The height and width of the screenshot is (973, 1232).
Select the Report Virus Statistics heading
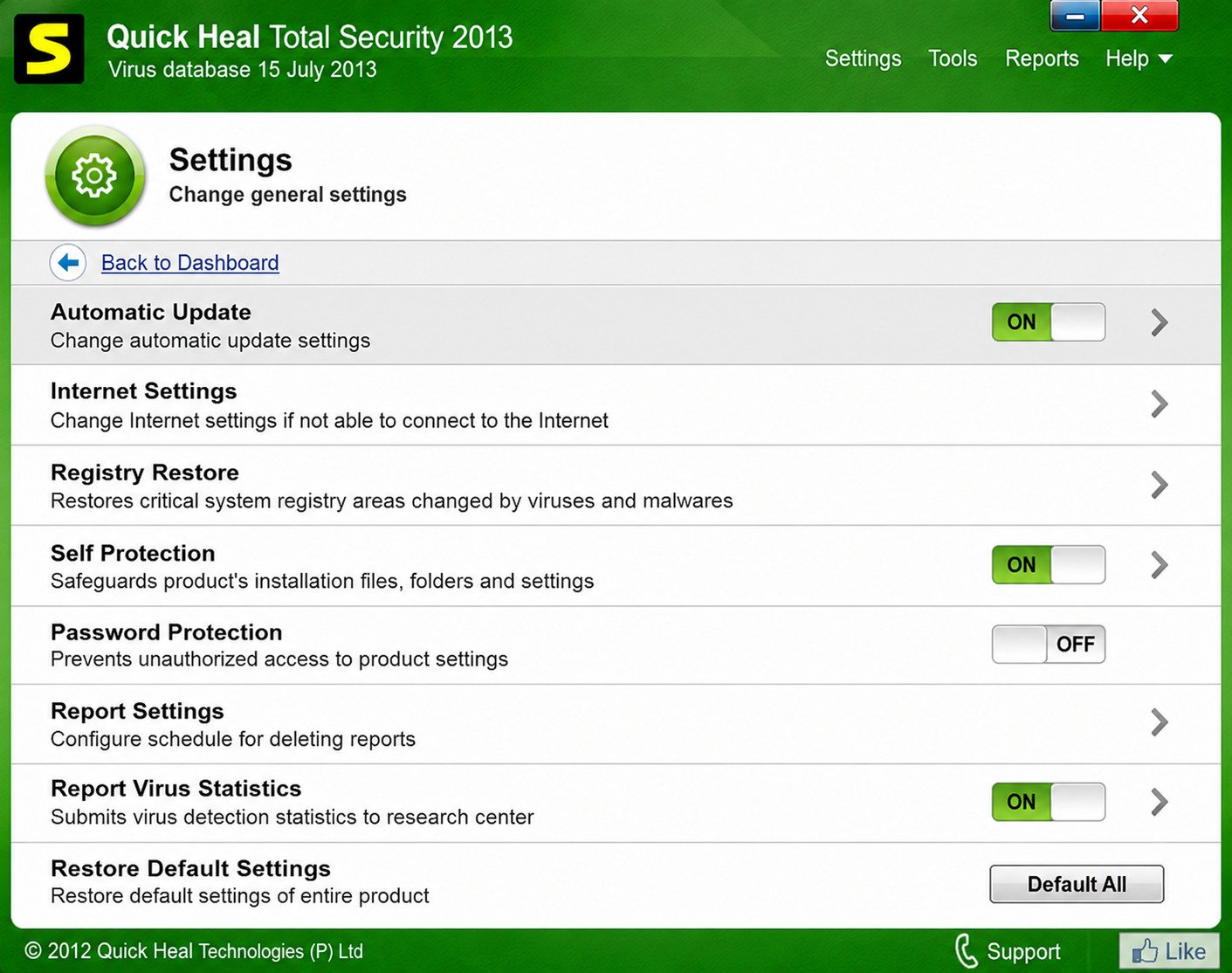[x=176, y=789]
